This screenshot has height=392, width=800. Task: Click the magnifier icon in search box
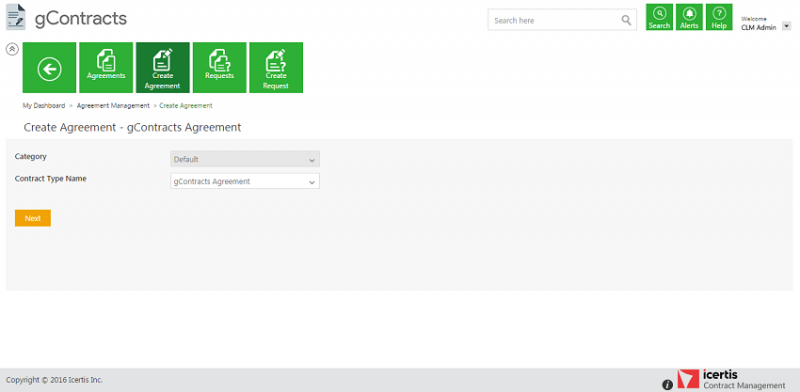point(626,20)
